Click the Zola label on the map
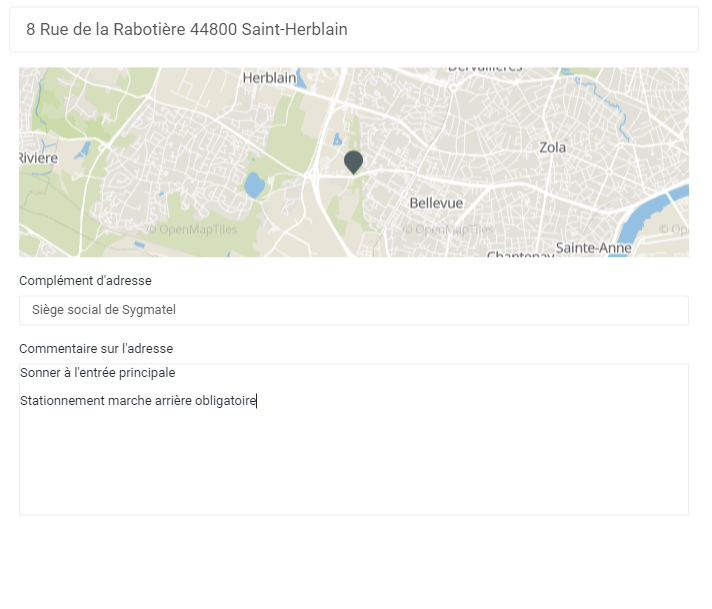This screenshot has width=712, height=609. click(552, 147)
